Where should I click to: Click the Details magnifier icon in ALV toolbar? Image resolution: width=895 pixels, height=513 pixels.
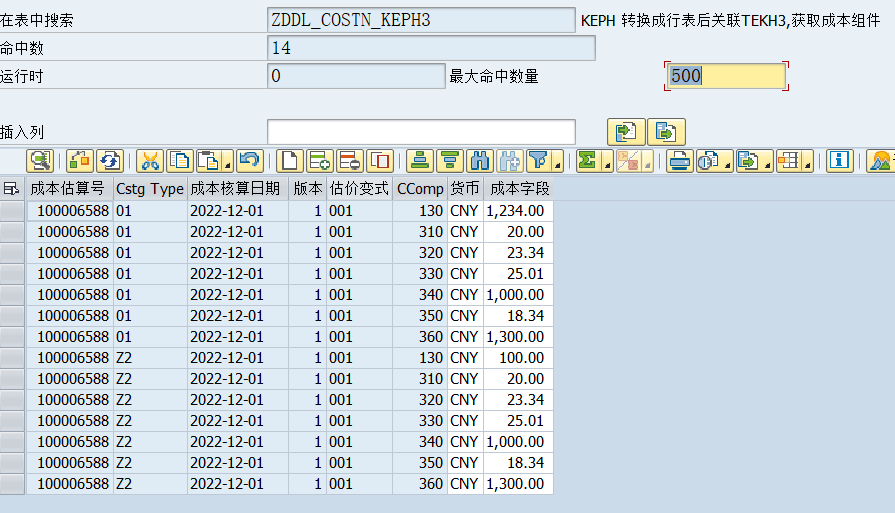point(40,161)
